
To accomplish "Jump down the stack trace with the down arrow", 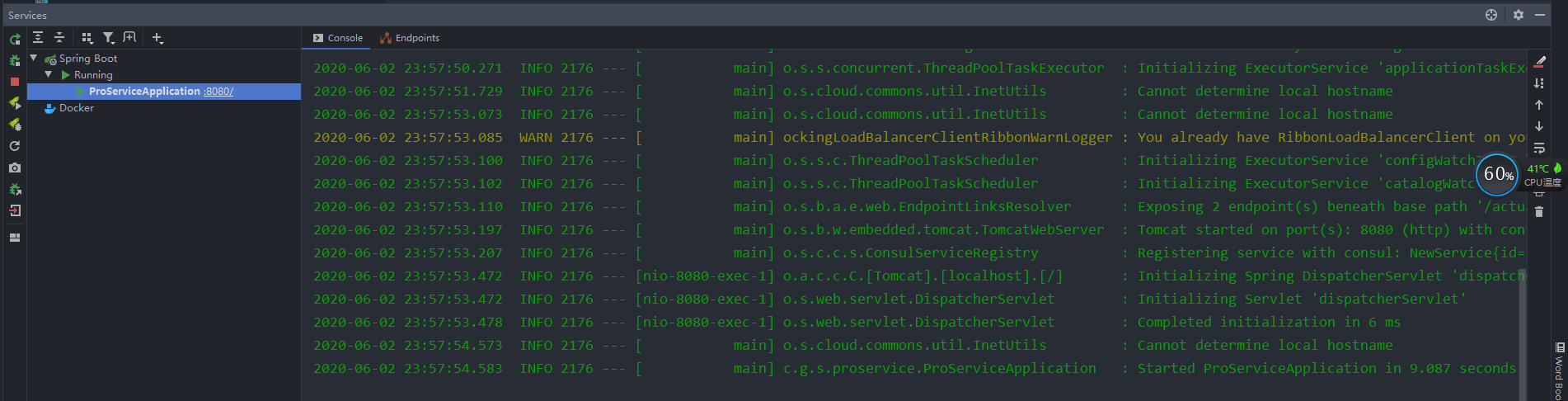I will tap(1539, 126).
